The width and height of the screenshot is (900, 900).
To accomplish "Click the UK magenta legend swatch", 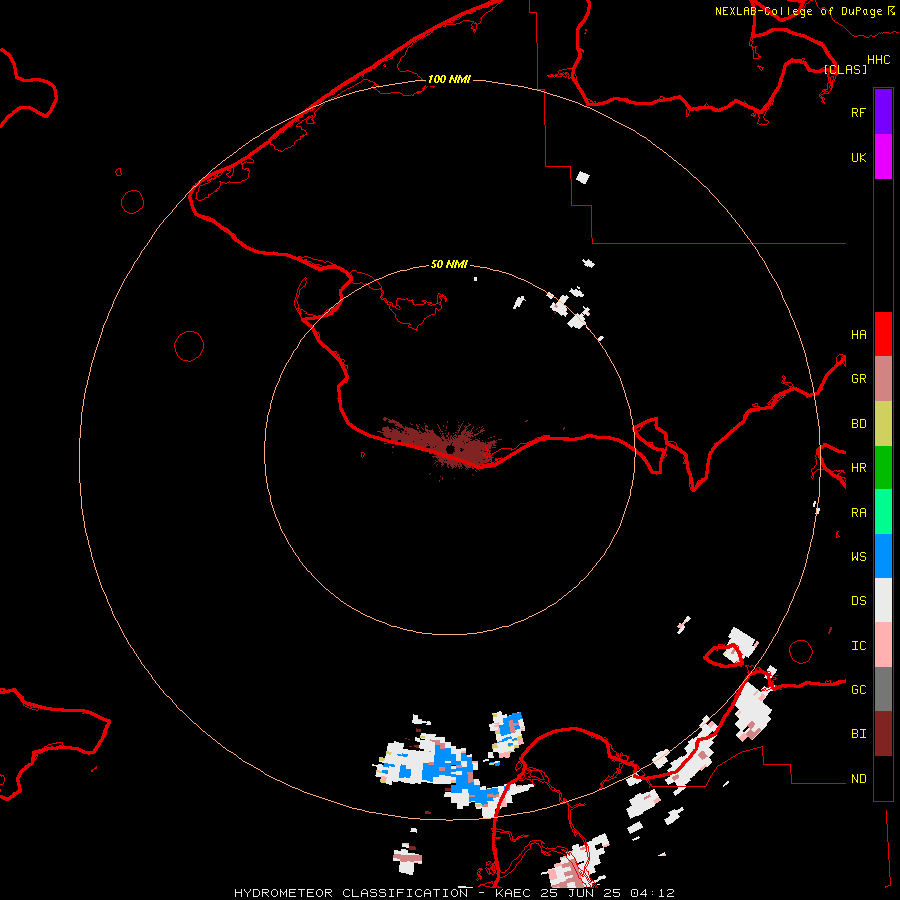I will pyautogui.click(x=883, y=157).
